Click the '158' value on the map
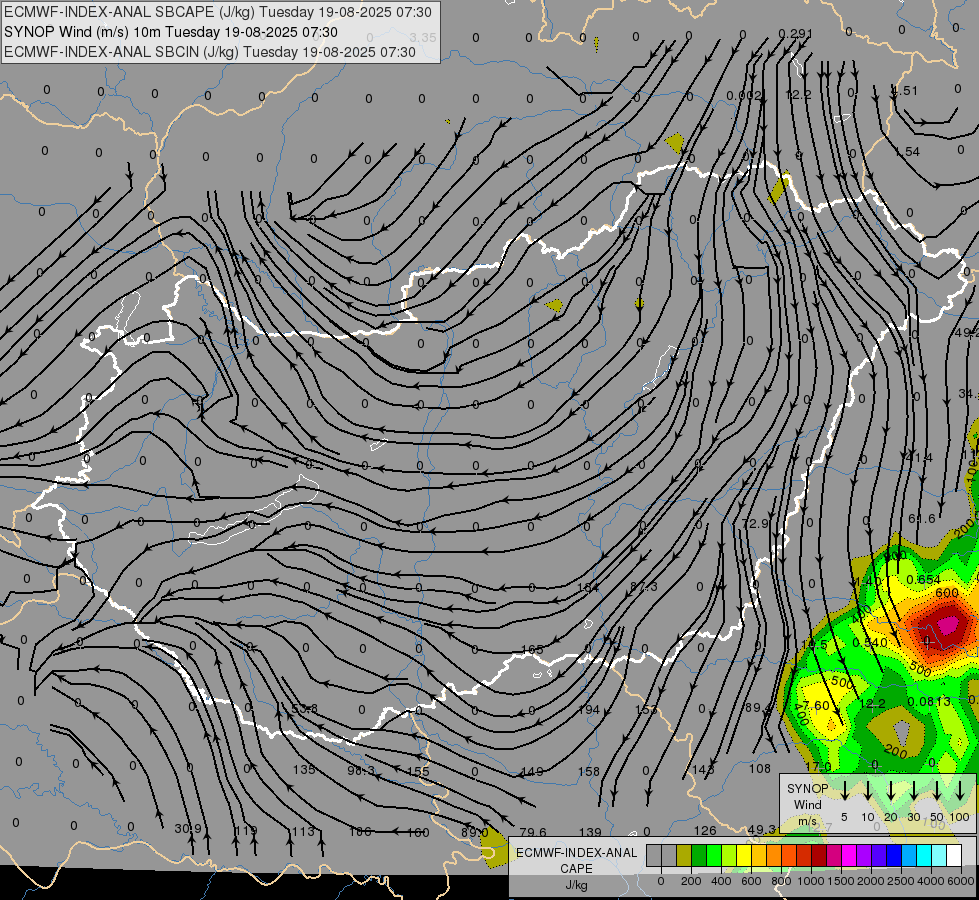This screenshot has height=900, width=979. click(589, 772)
